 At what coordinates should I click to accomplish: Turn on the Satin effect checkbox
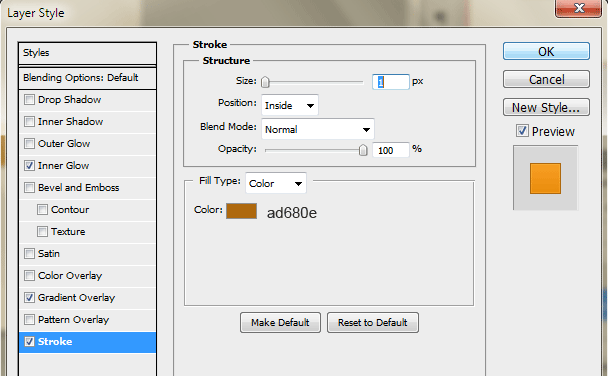(29, 254)
